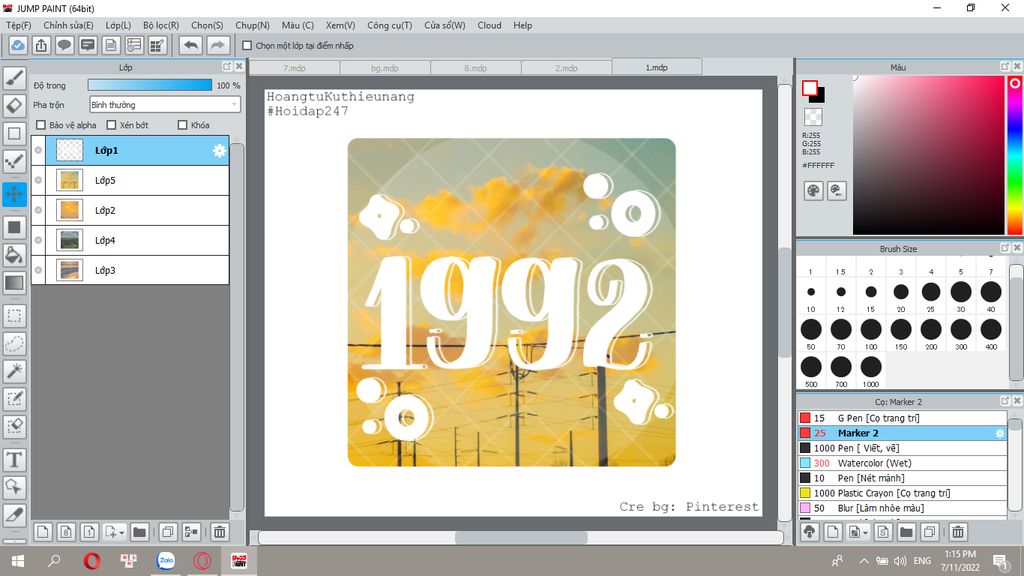The height and width of the screenshot is (576, 1024).
Task: Select the rectangular selection tool
Action: [x=14, y=316]
